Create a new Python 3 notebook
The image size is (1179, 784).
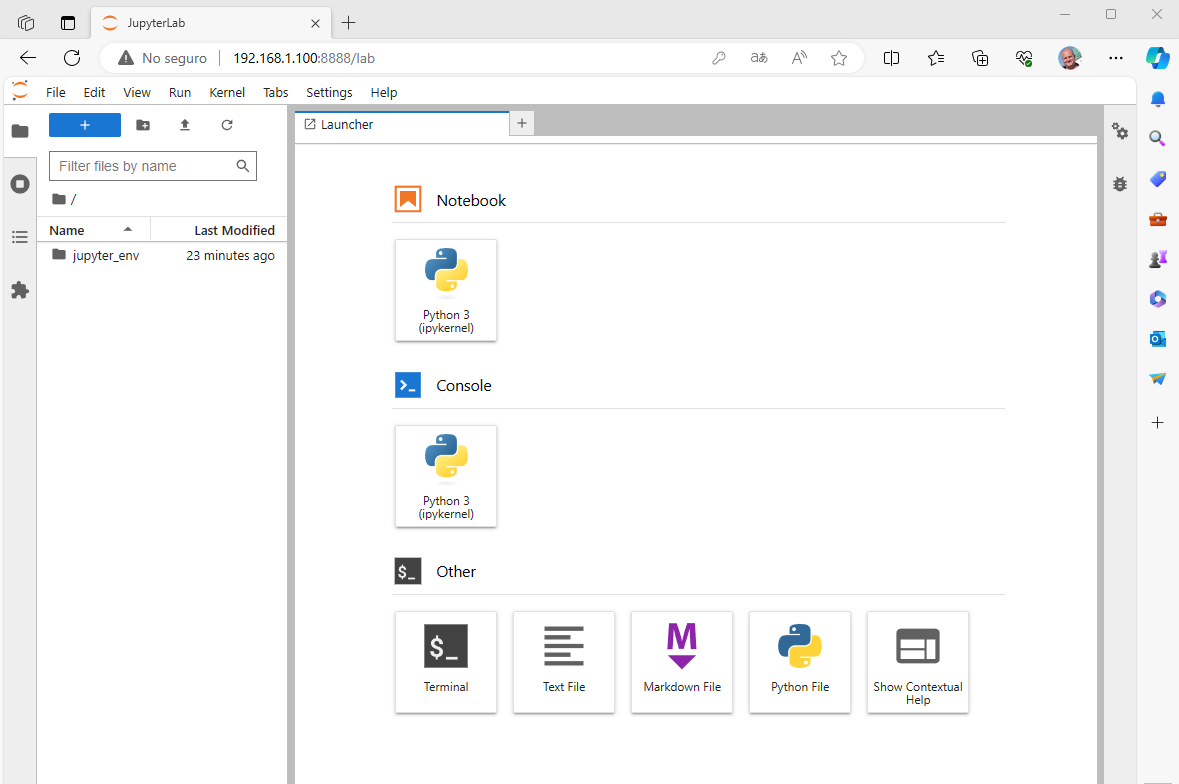click(446, 289)
